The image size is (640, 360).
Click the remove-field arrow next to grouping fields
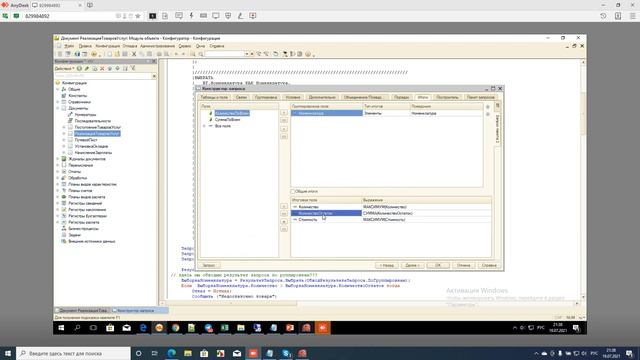coord(284,129)
